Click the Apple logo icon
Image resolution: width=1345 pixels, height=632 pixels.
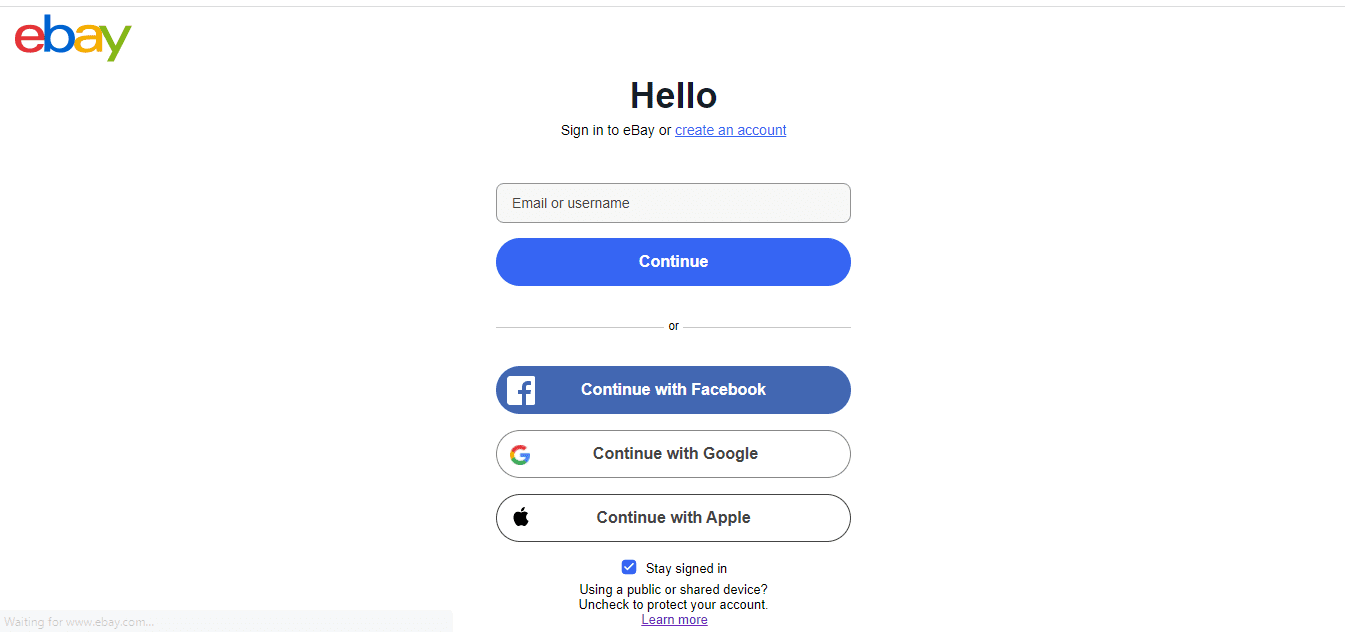click(x=521, y=517)
